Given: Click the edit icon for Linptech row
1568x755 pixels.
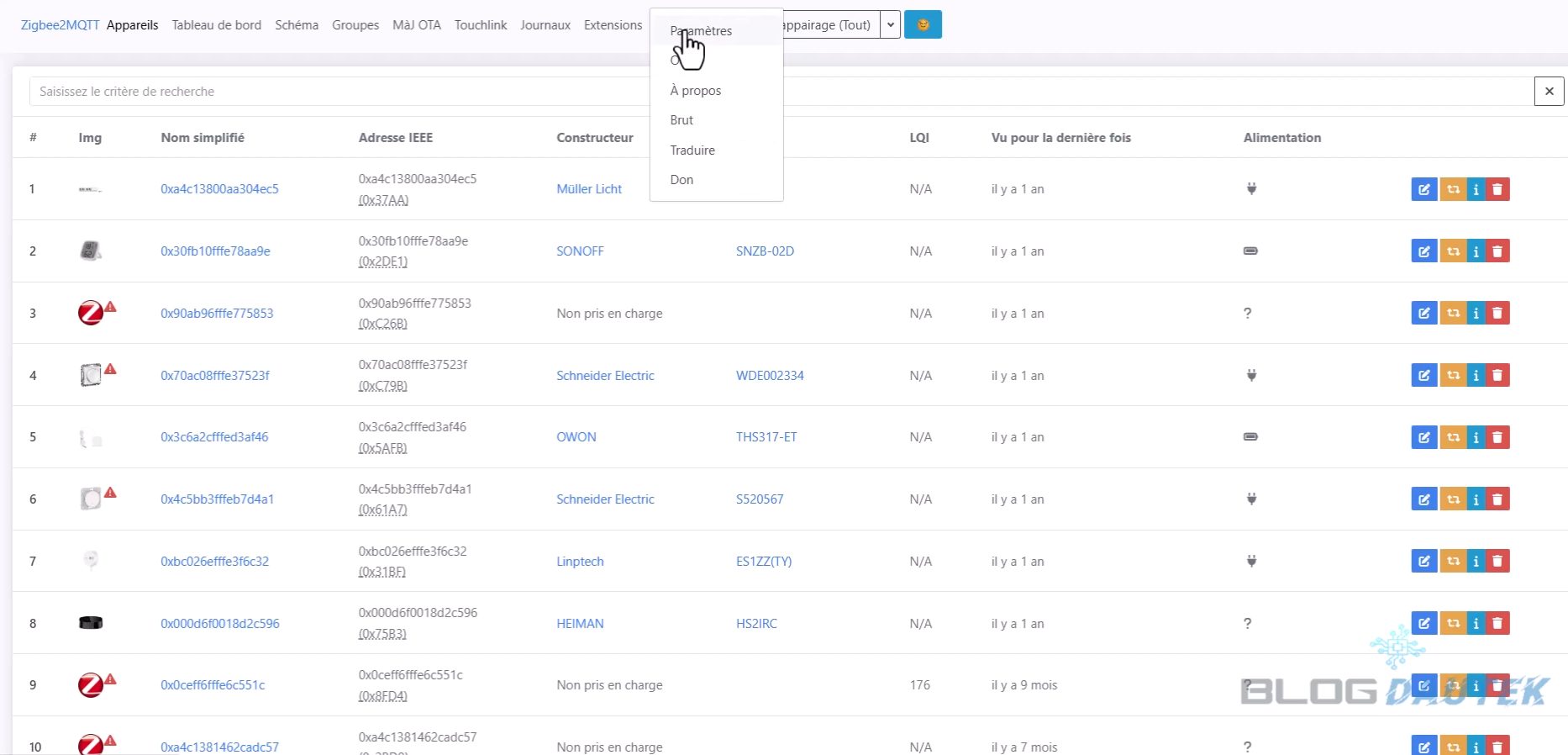Looking at the screenshot, I should 1423,562.
